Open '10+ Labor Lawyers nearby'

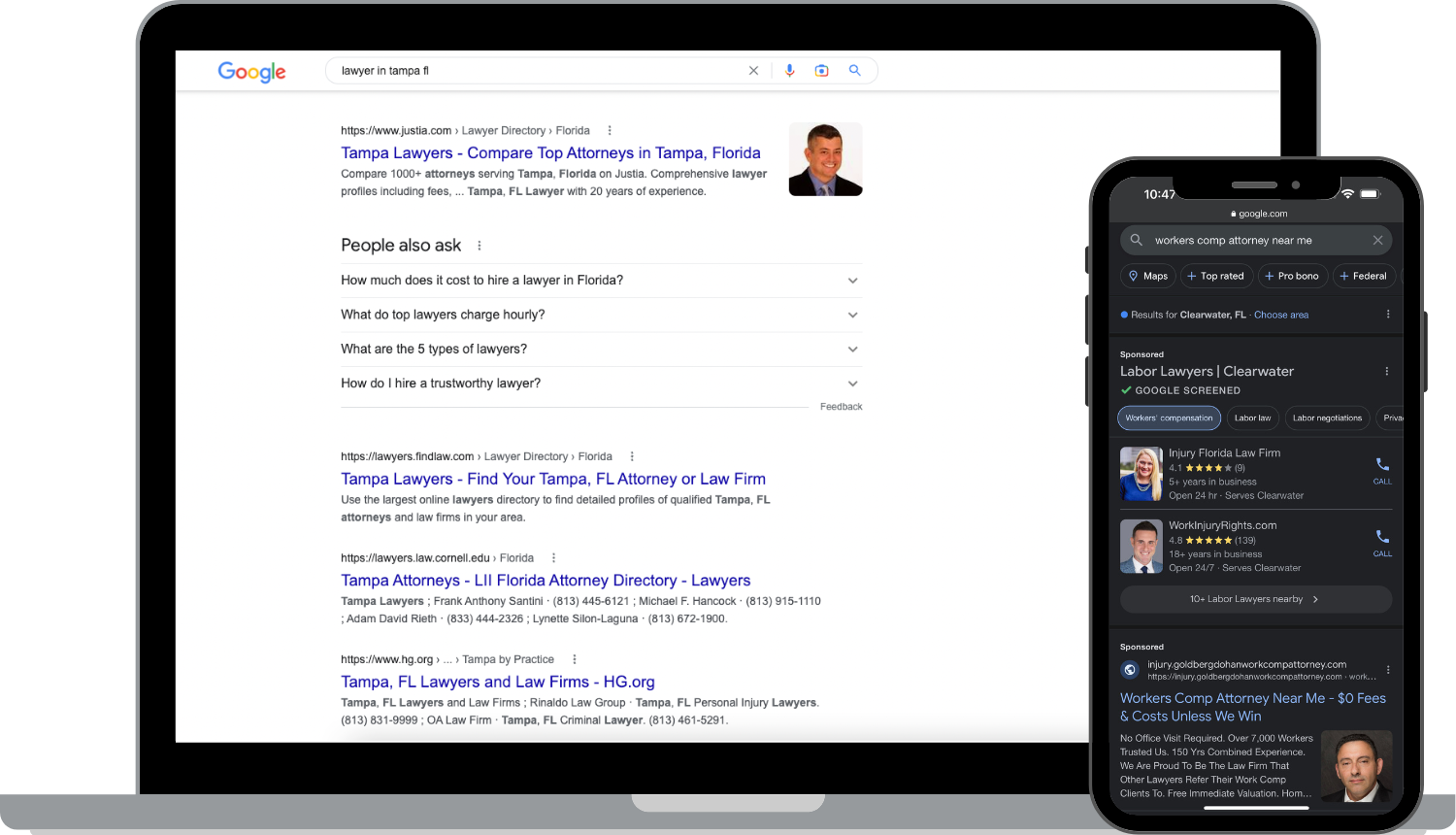[1256, 599]
